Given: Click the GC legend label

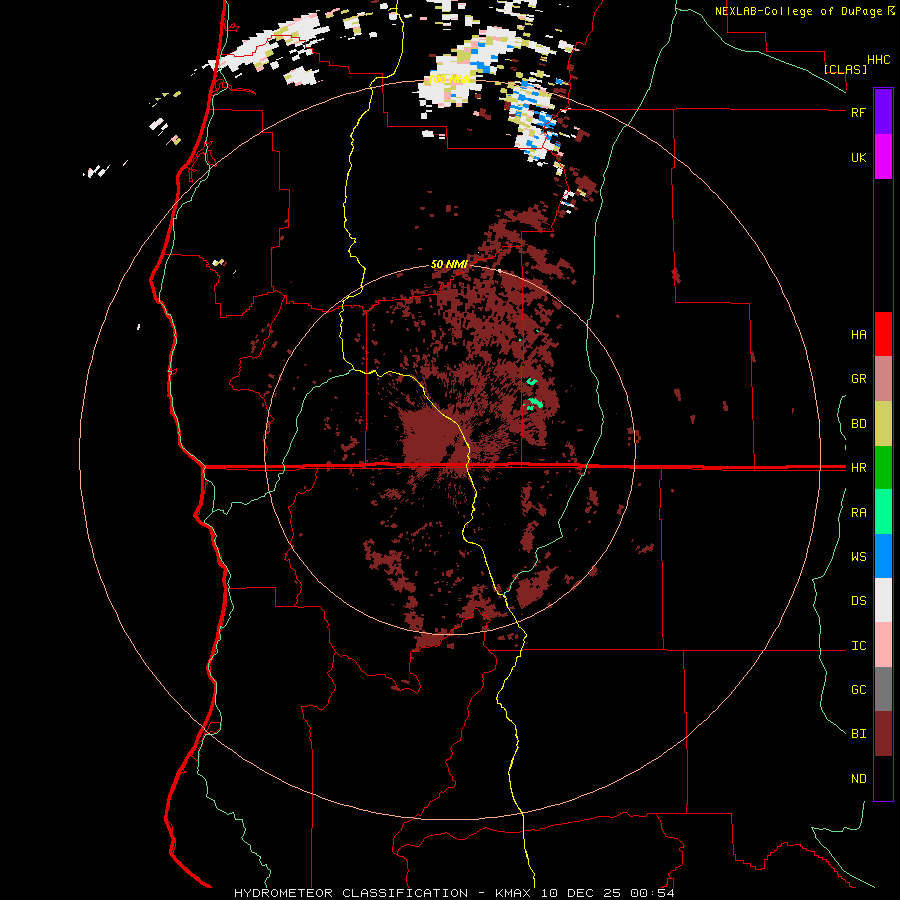Looking at the screenshot, I should click(x=858, y=689).
